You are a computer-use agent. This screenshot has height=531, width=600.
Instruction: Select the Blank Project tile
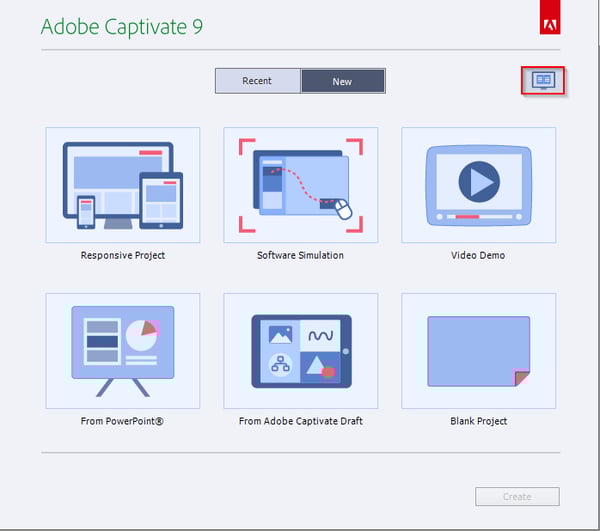coord(479,351)
